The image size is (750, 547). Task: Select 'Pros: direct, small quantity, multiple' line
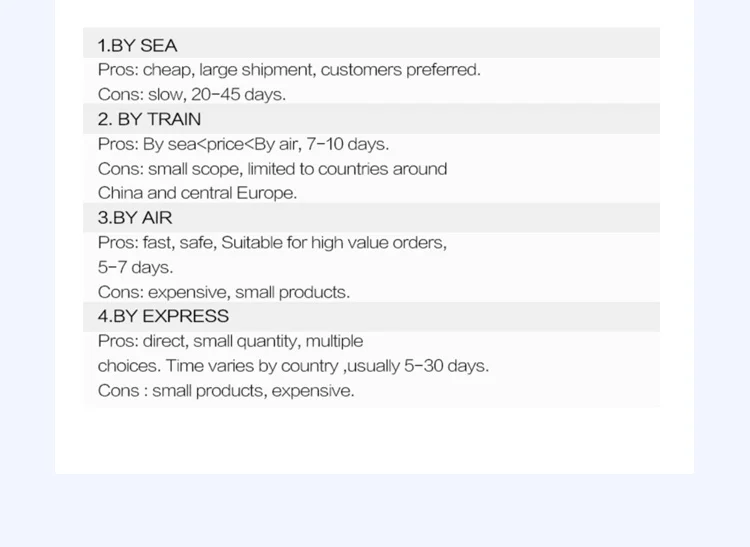[x=230, y=341]
